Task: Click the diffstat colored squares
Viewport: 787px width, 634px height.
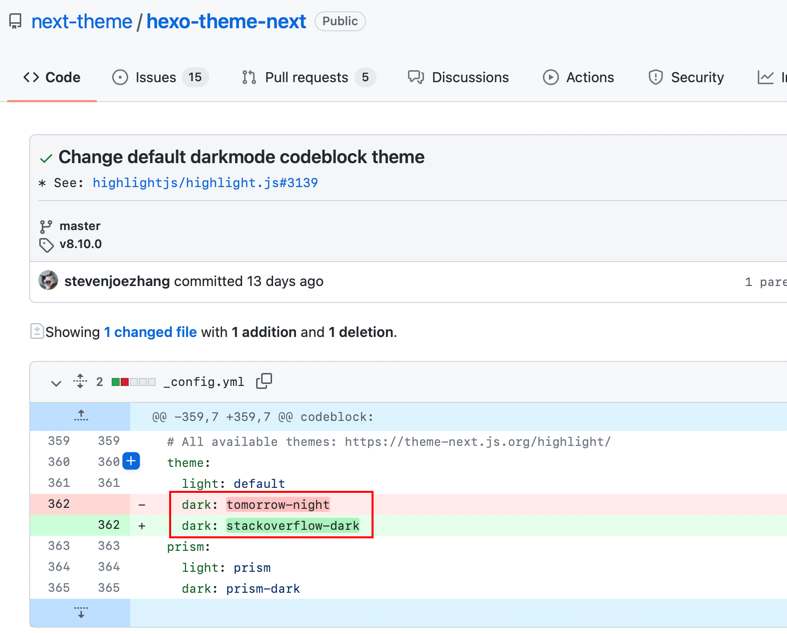Action: pos(134,382)
